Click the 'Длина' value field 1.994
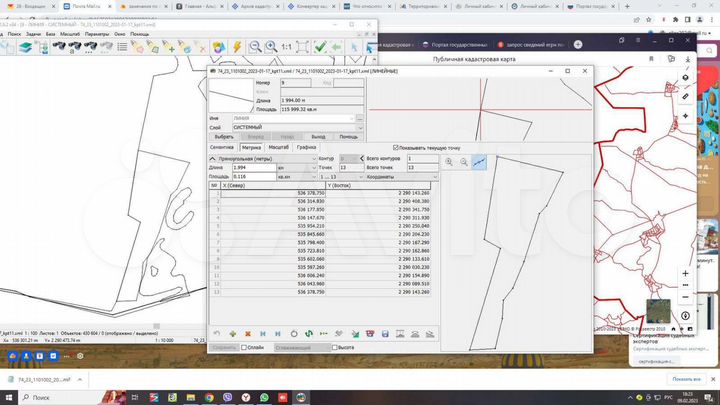 (254, 168)
